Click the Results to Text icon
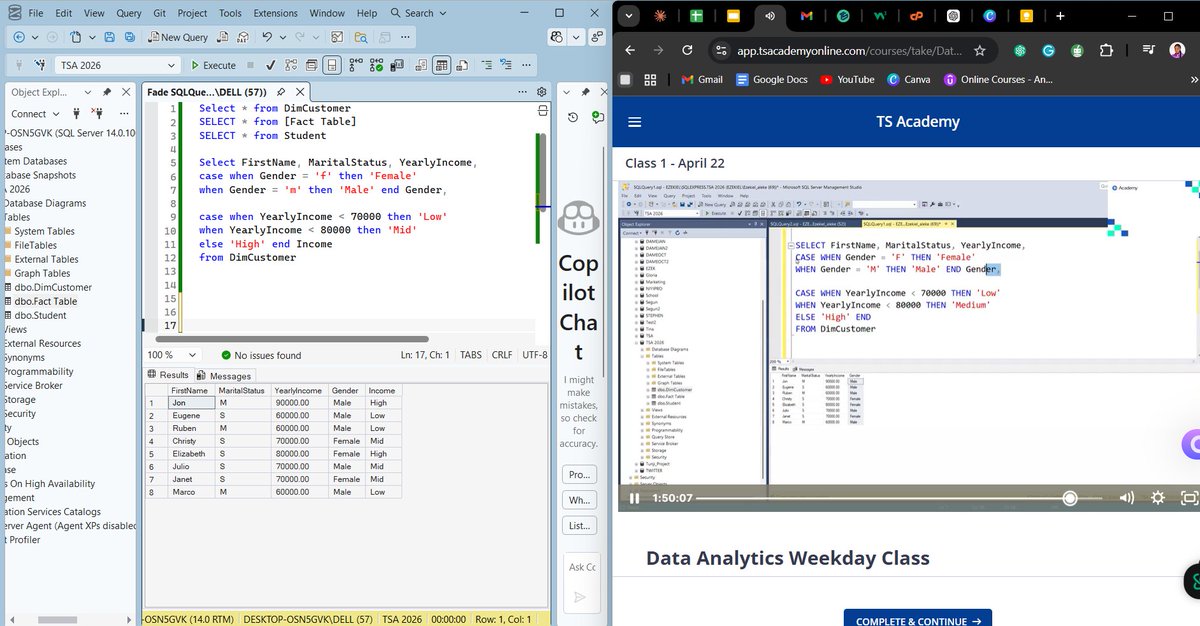Viewport: 1200px width, 626px height. [x=420, y=66]
